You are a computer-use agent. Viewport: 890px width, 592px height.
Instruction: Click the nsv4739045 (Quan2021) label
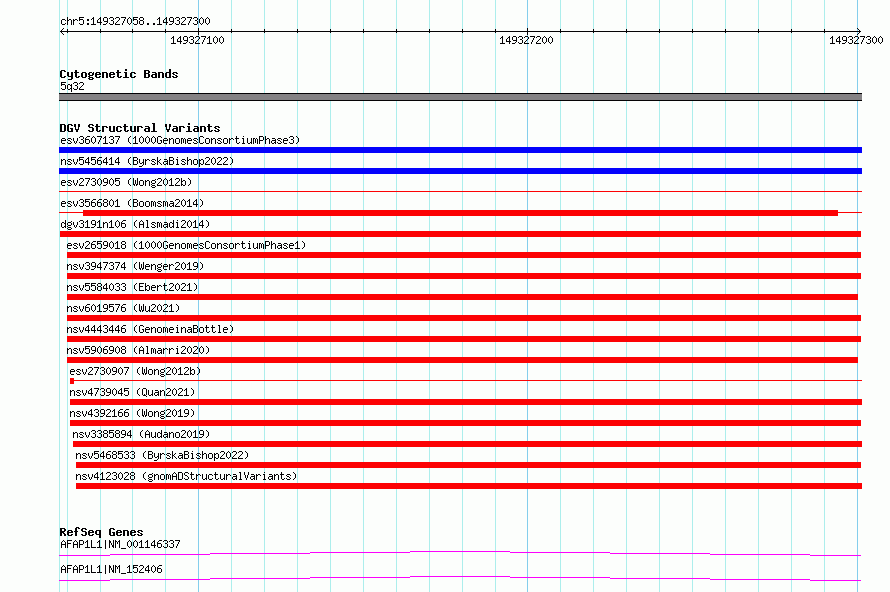132,392
